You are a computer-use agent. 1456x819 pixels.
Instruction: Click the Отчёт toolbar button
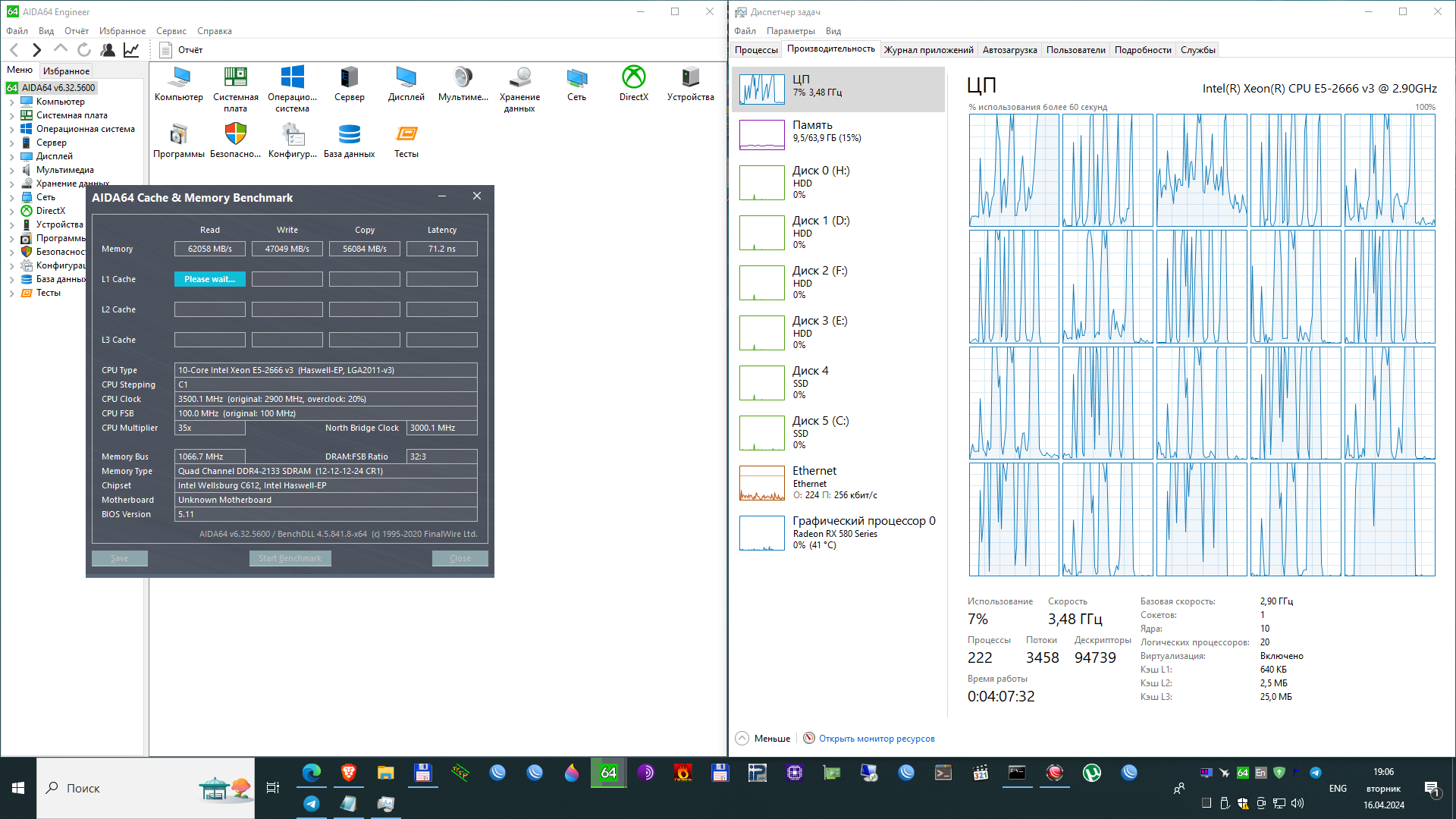point(182,50)
